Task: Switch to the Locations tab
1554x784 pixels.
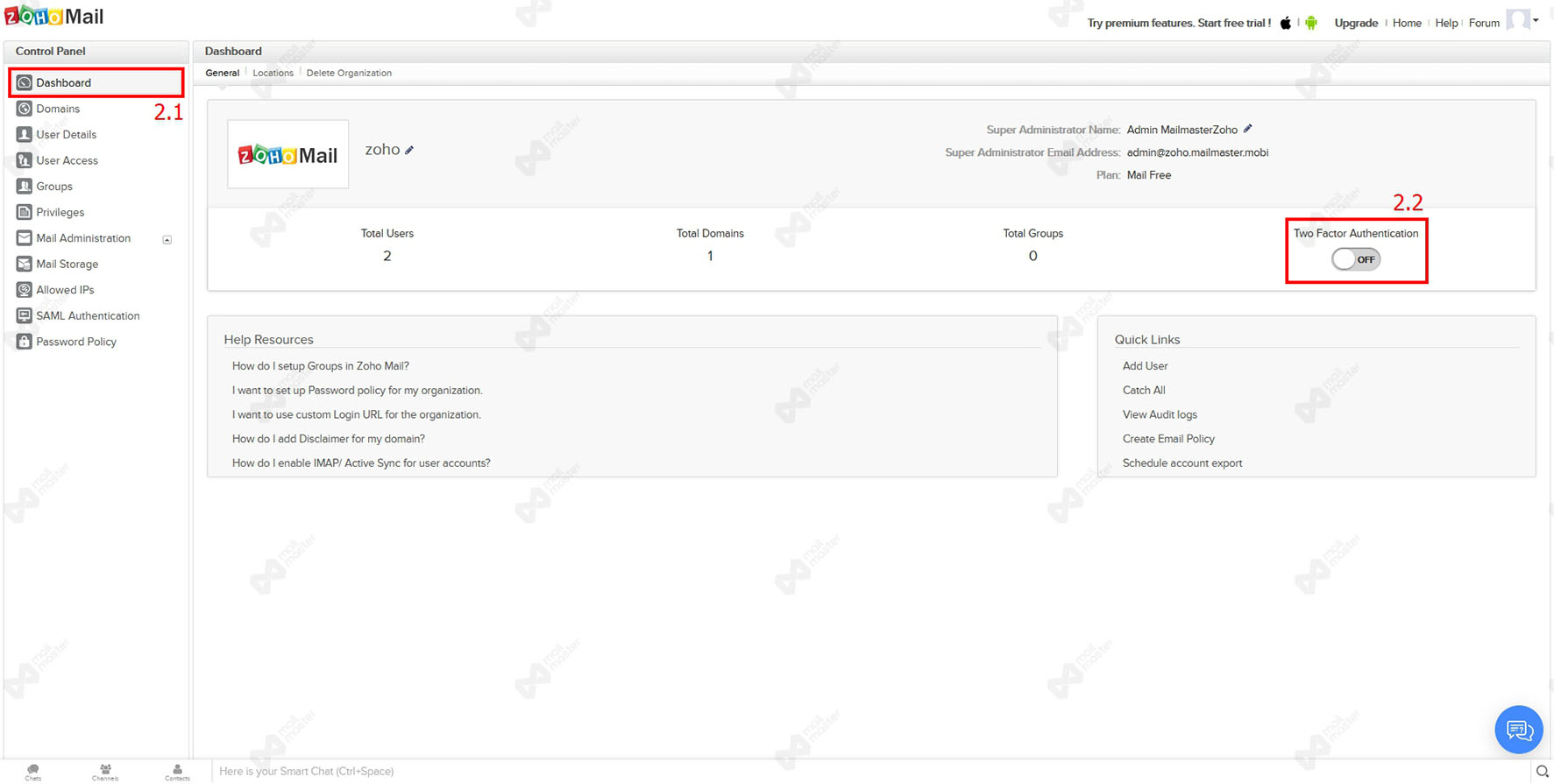Action: click(273, 73)
